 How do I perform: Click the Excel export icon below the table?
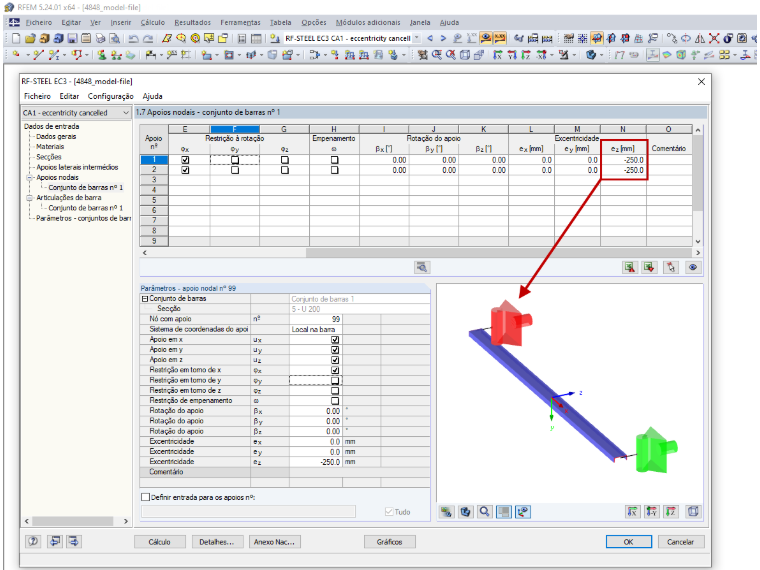pos(630,268)
